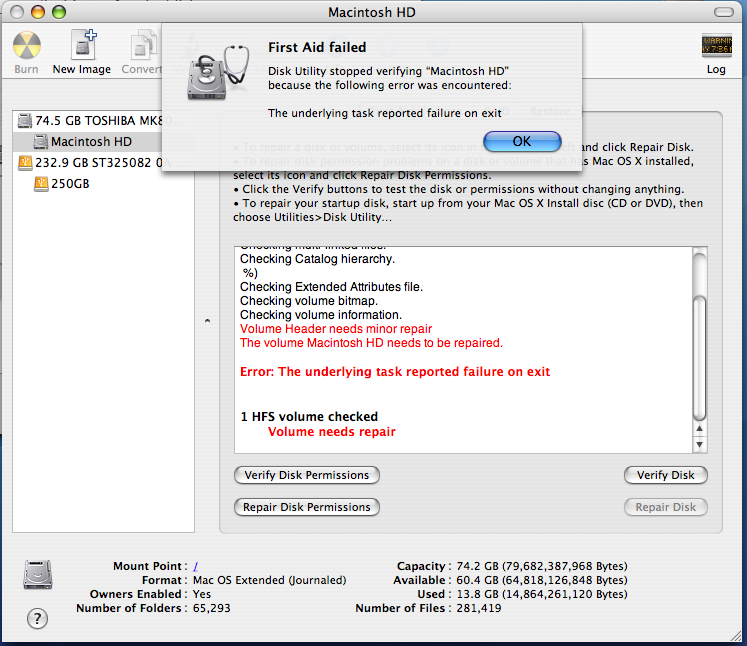
Task: Open the Help question mark button
Action: click(37, 619)
